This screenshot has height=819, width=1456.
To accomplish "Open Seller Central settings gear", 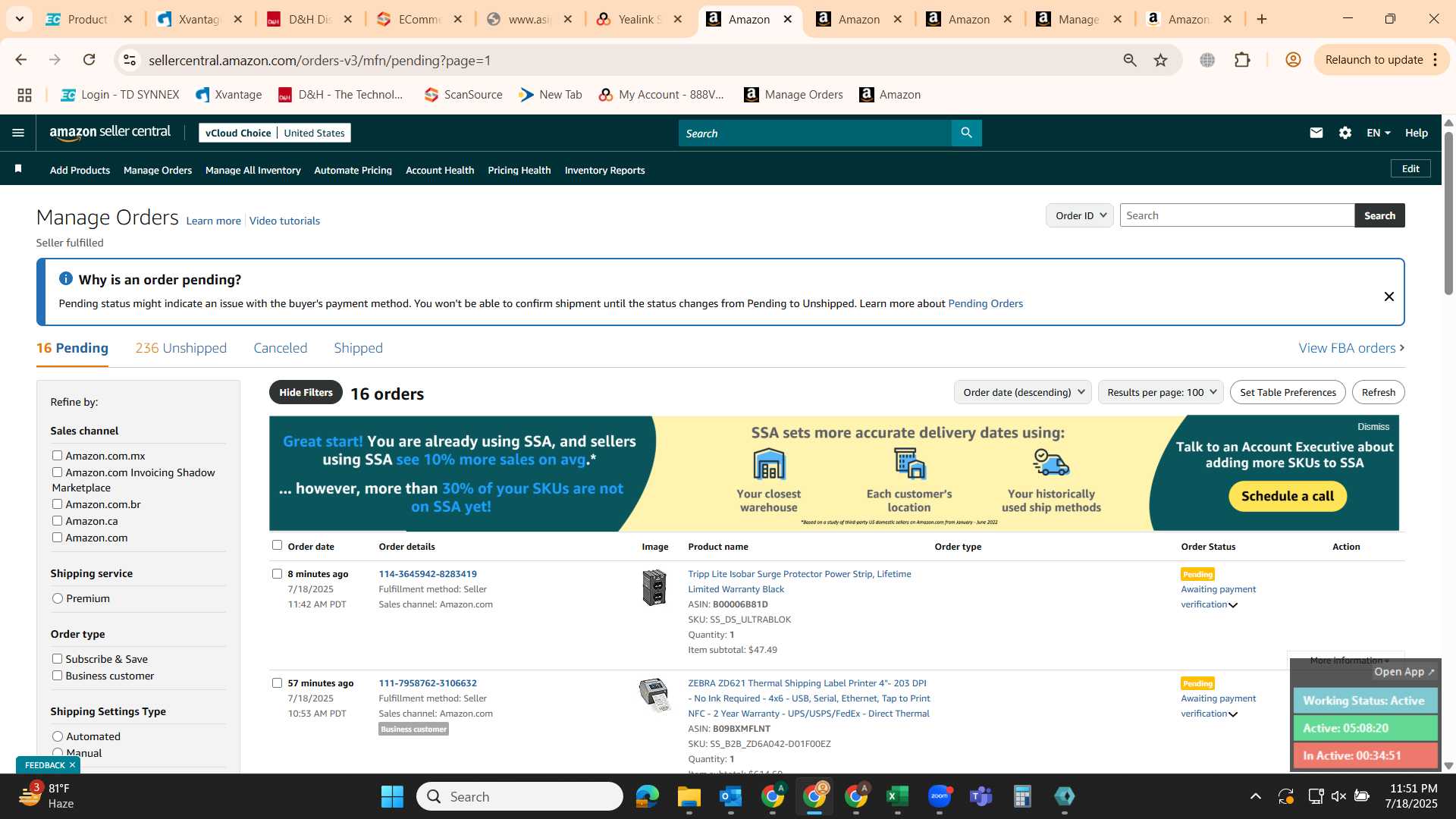I will point(1345,133).
